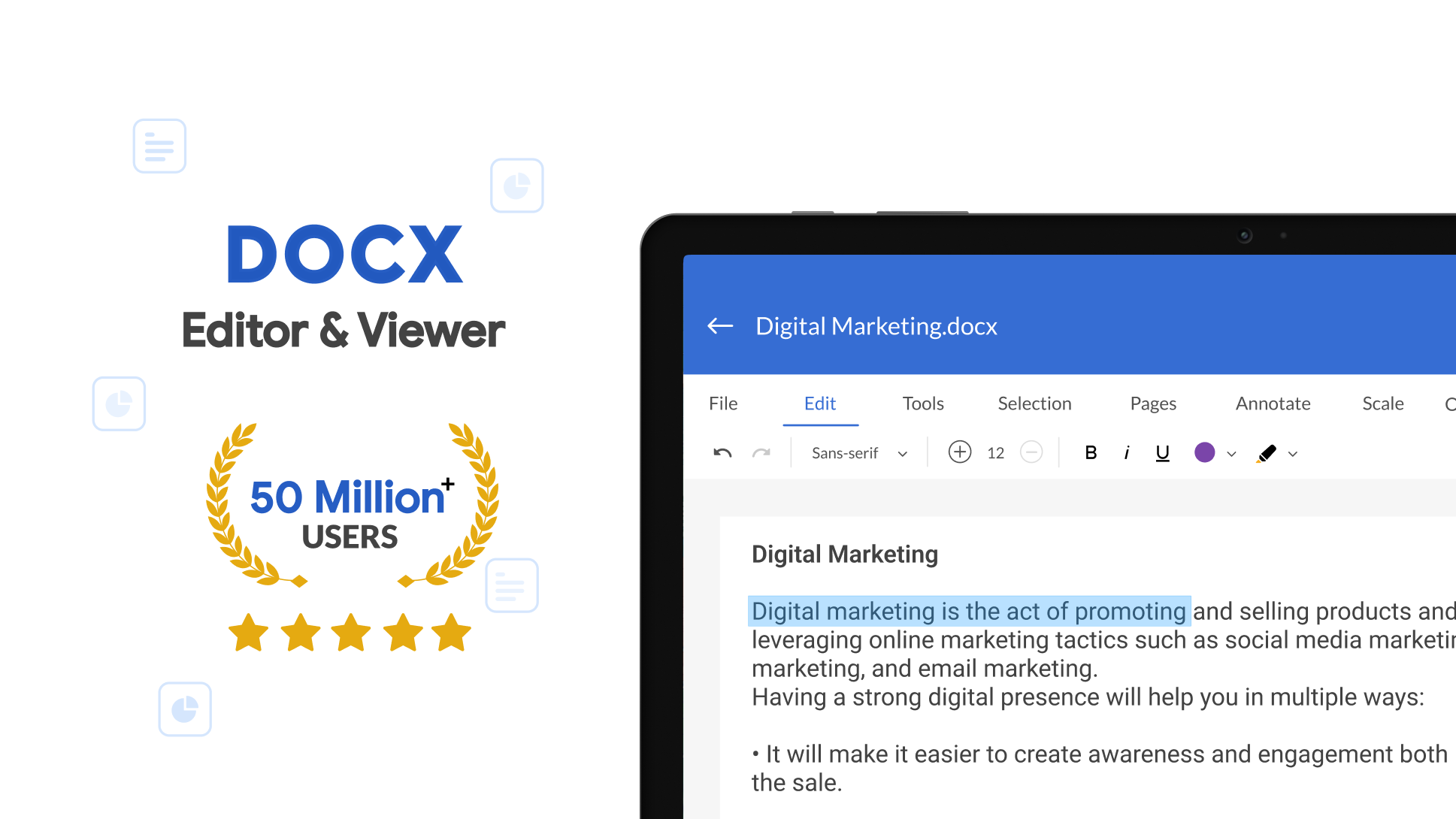Toggle italic formatting
Image resolution: width=1456 pixels, height=819 pixels.
(x=1126, y=452)
